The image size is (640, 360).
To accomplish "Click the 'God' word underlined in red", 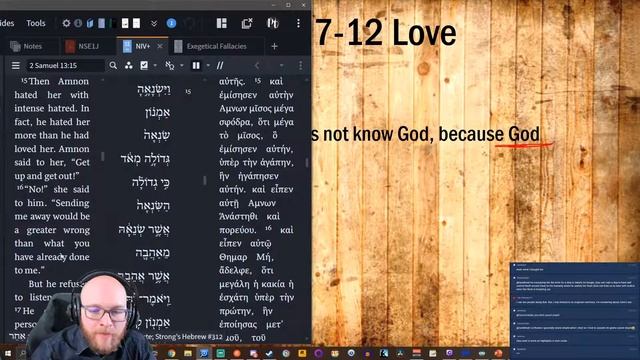I will 524,134.
